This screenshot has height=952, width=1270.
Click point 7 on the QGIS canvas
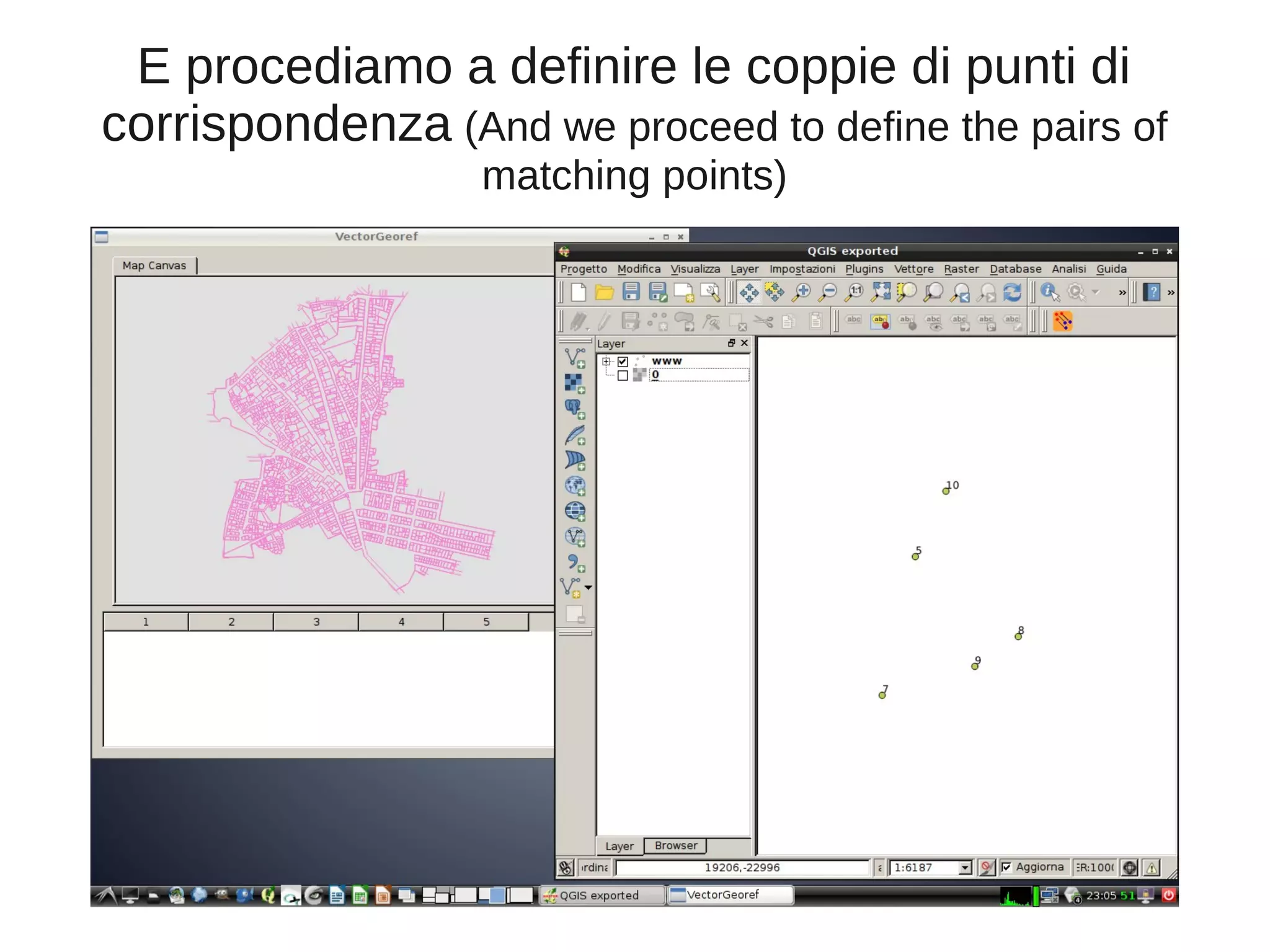882,695
